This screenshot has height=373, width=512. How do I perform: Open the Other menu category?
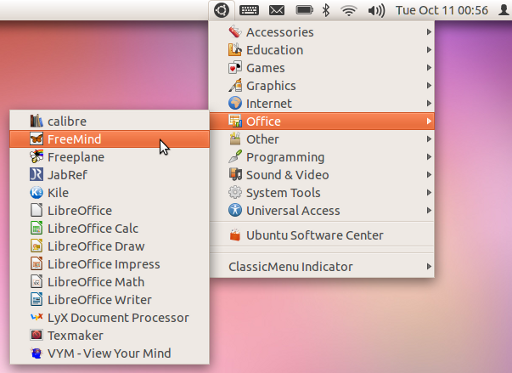coord(322,139)
